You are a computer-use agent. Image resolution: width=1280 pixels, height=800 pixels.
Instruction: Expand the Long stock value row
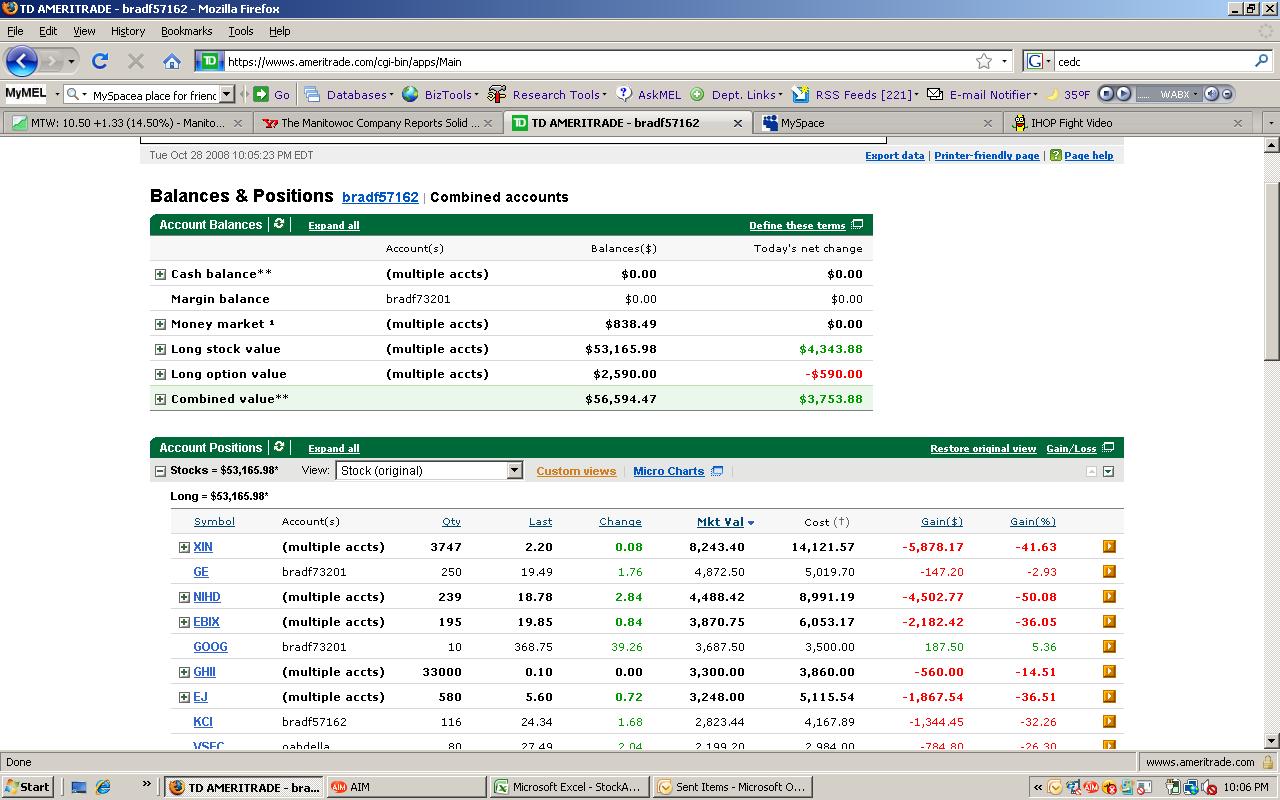pyautogui.click(x=160, y=349)
